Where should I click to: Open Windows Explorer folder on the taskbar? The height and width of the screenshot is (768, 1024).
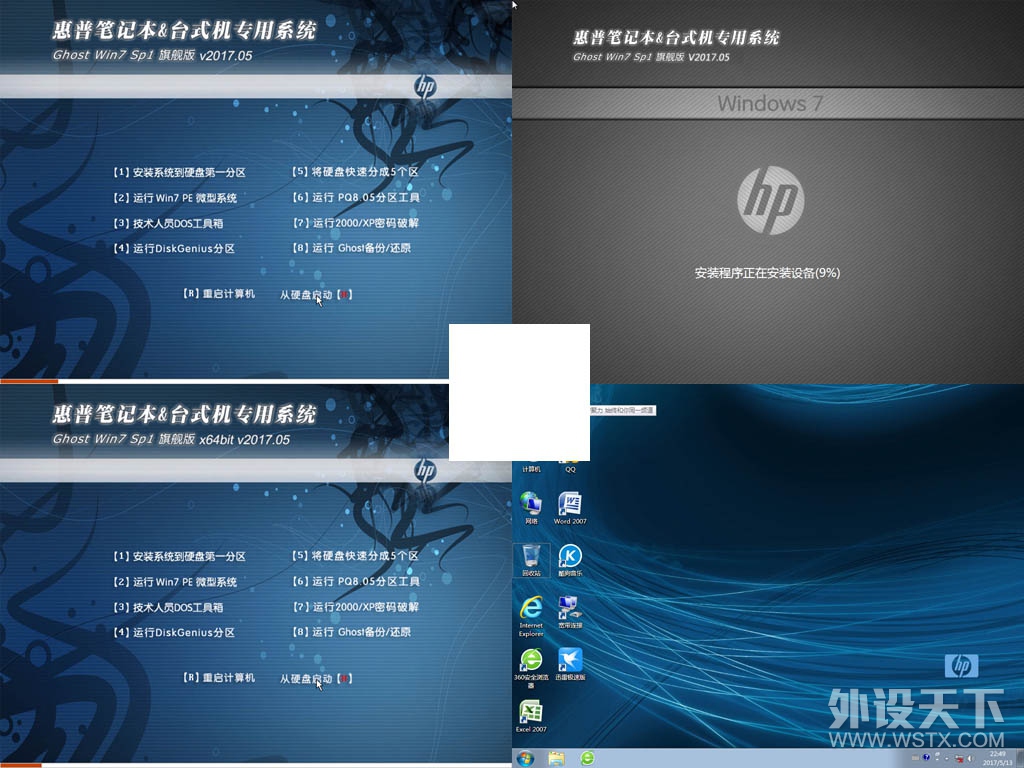(x=556, y=758)
